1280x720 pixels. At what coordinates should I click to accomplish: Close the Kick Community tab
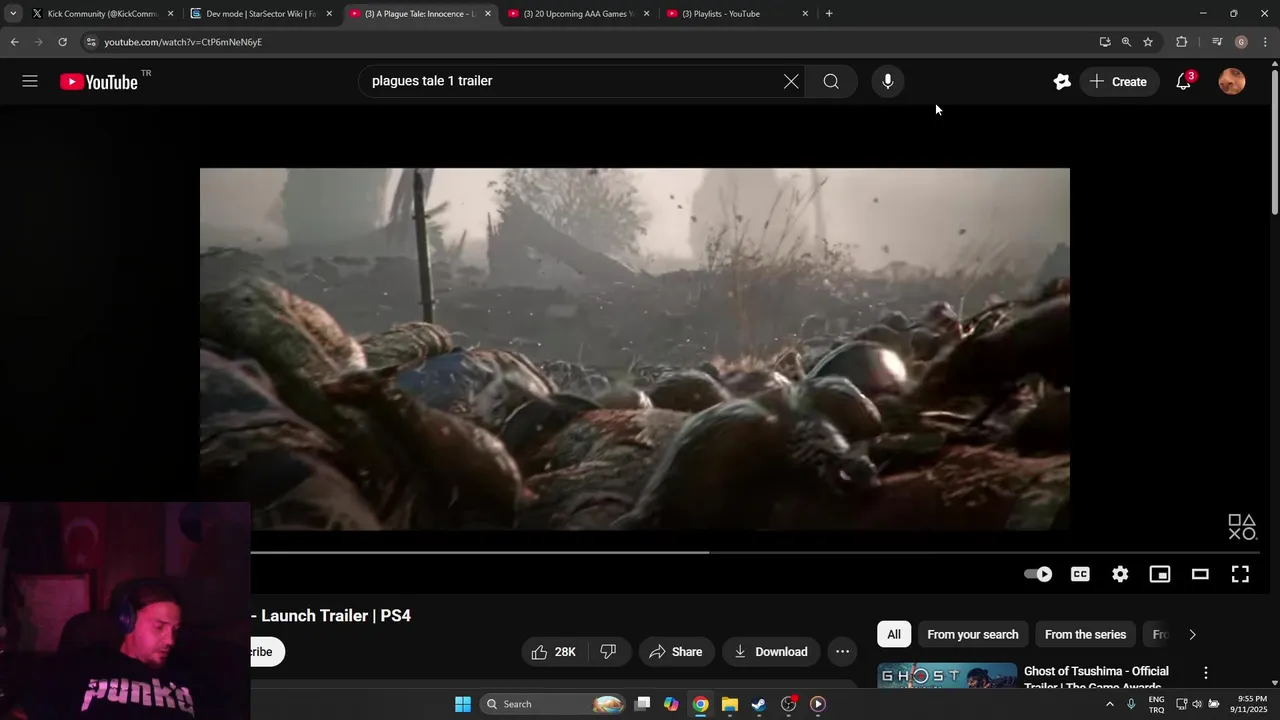pos(170,14)
